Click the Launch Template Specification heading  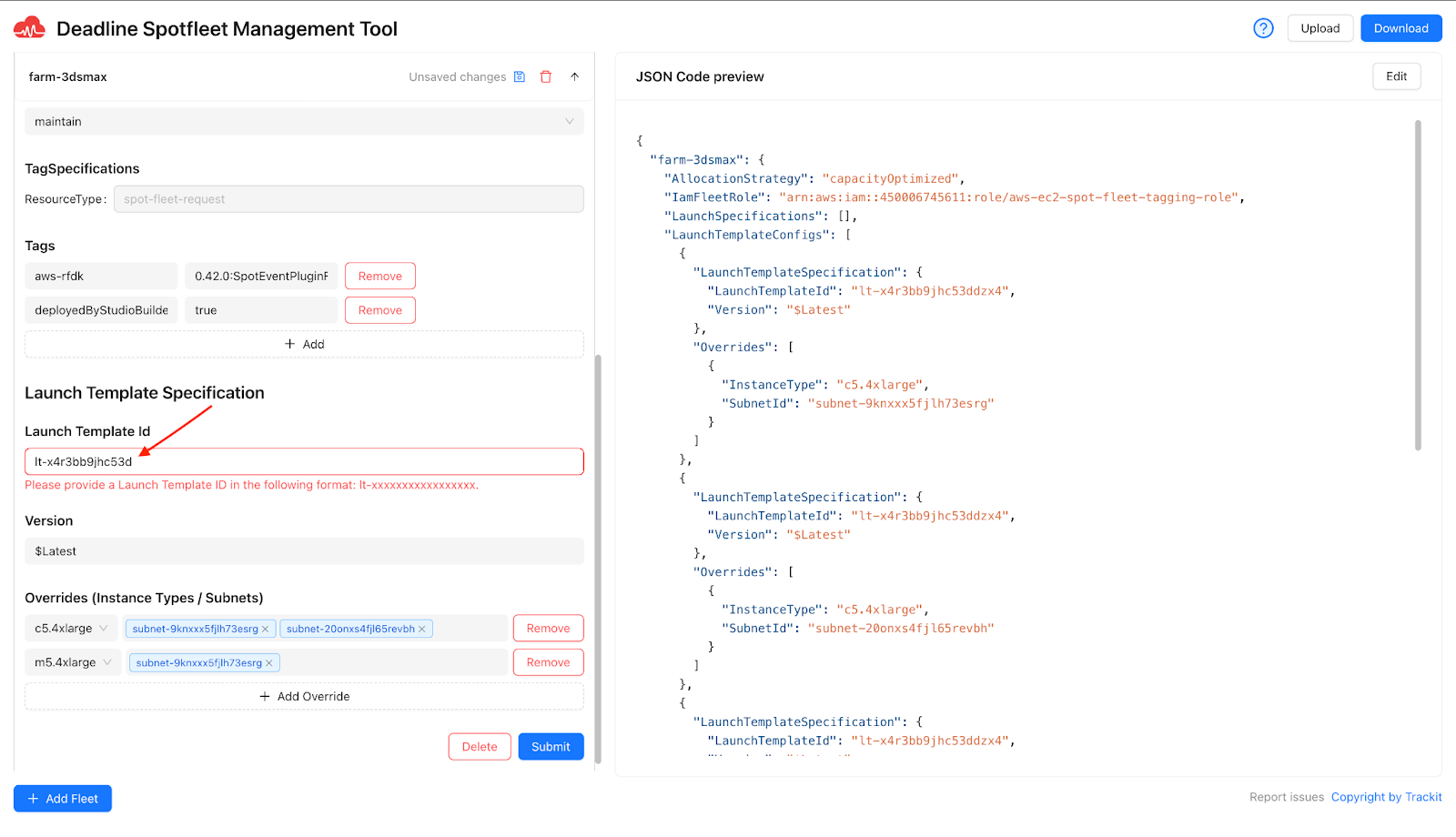point(145,393)
